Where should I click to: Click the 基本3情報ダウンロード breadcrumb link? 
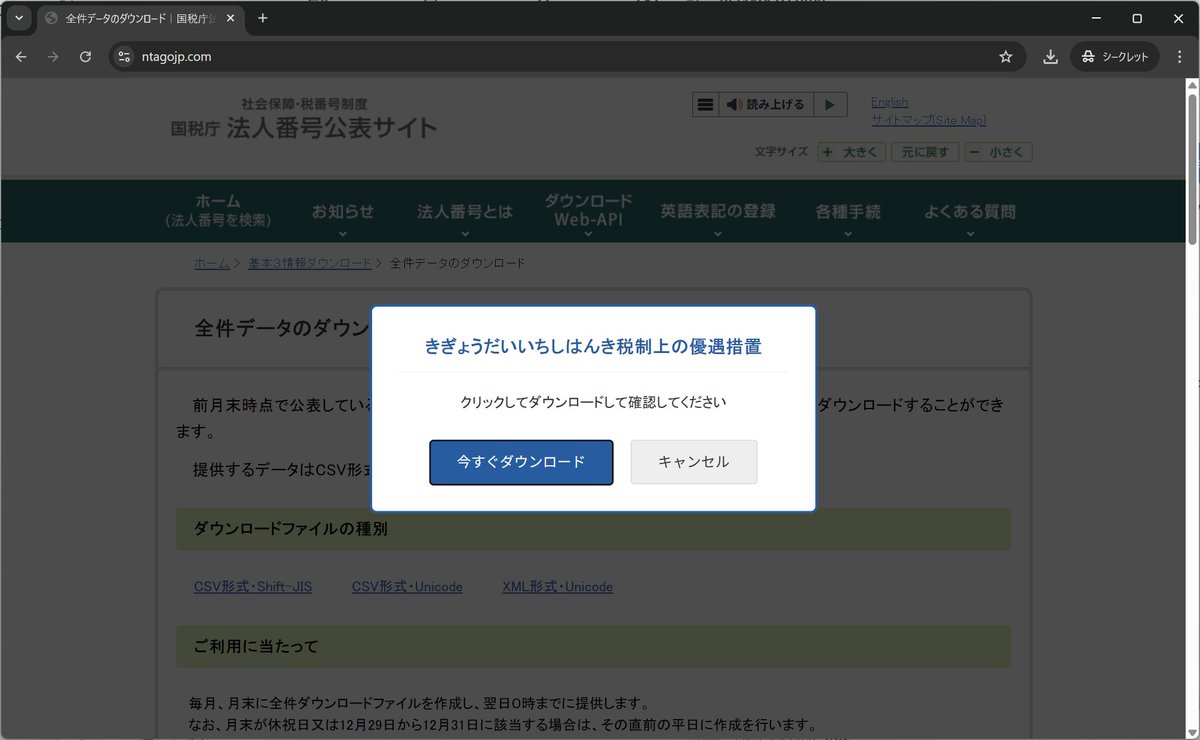(x=310, y=263)
